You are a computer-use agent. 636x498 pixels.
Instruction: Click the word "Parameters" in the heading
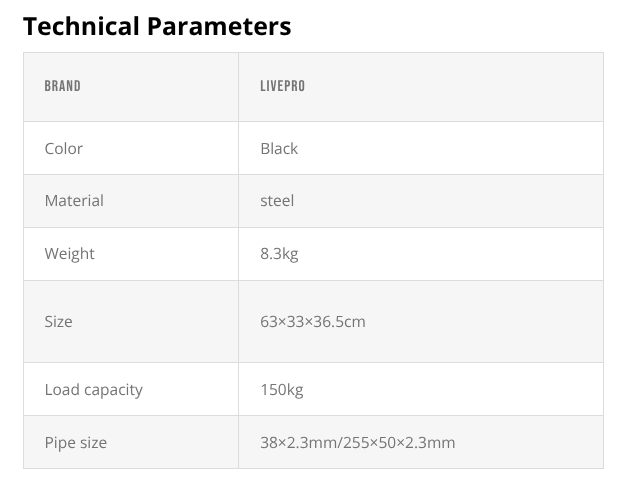219,26
